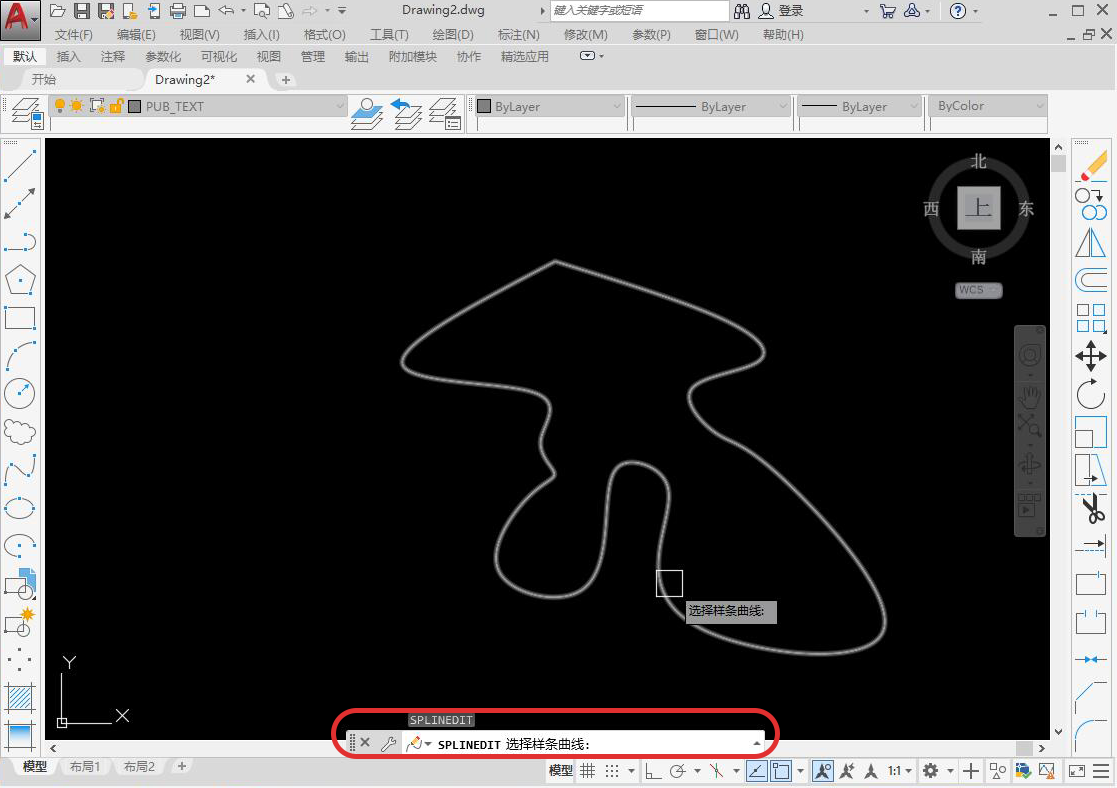Toggle object snap tracking button
1117x788 pixels.
click(757, 770)
